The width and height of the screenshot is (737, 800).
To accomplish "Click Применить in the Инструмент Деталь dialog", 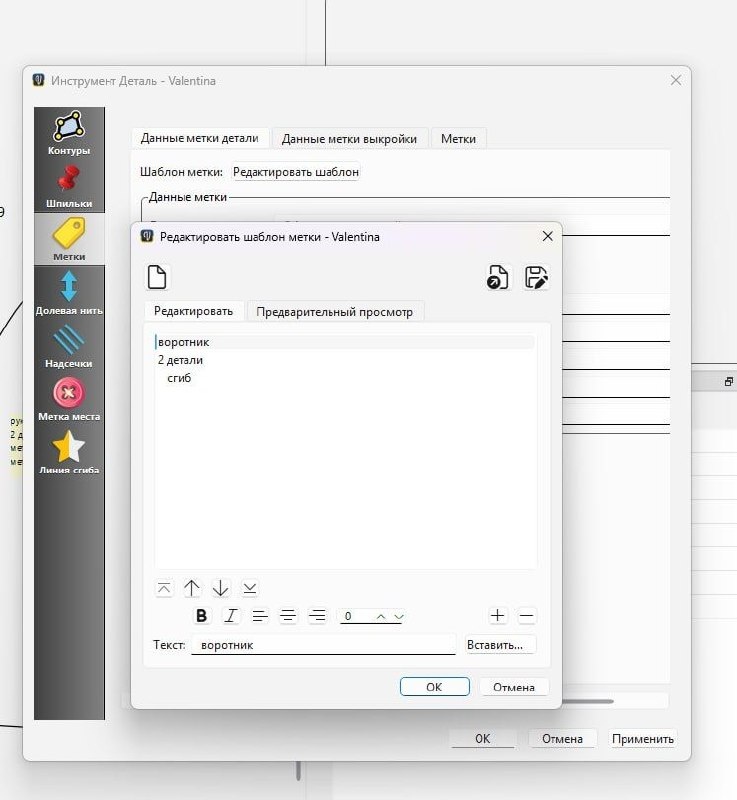I will coord(643,738).
